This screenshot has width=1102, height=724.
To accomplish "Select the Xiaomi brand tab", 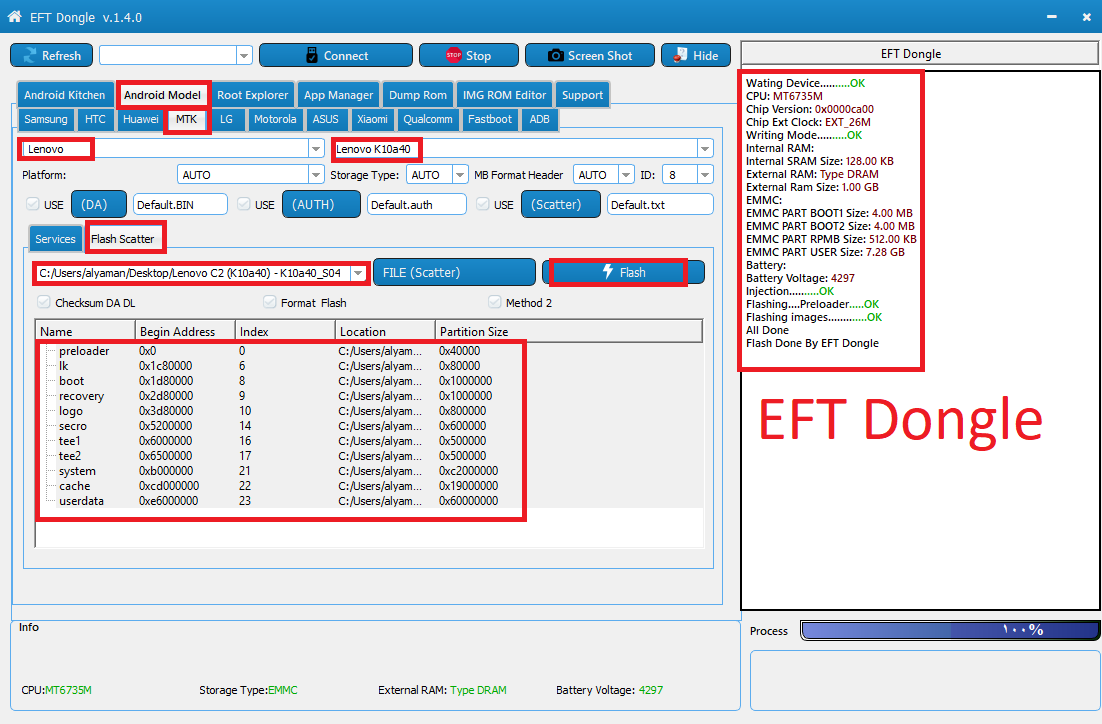I will pos(372,119).
